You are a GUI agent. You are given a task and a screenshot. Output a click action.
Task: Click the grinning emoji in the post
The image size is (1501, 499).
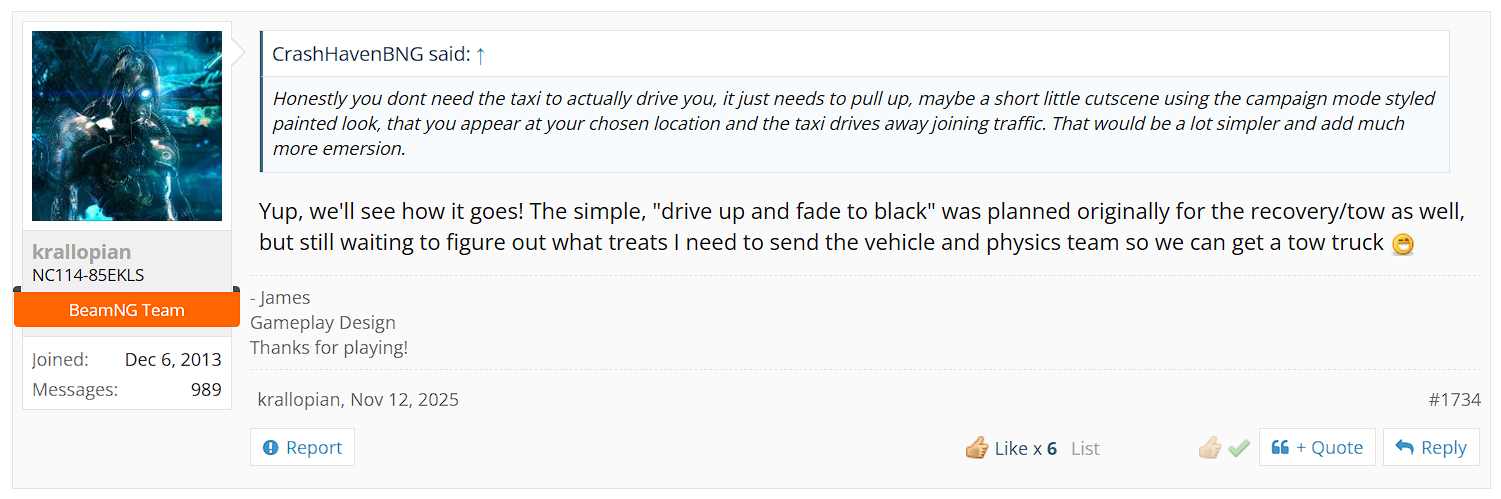coord(1403,244)
